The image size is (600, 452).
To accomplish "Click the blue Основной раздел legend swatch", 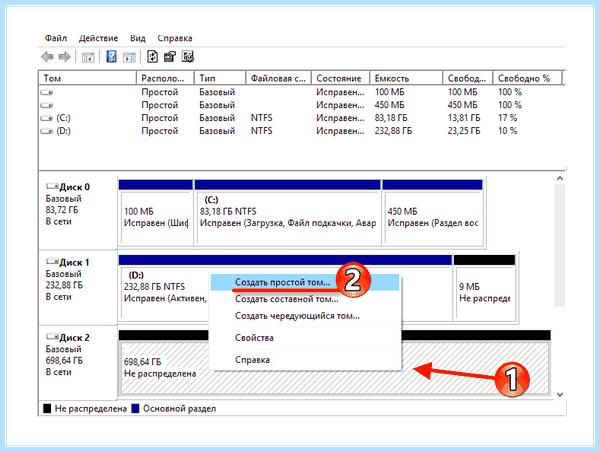I will 135,408.
